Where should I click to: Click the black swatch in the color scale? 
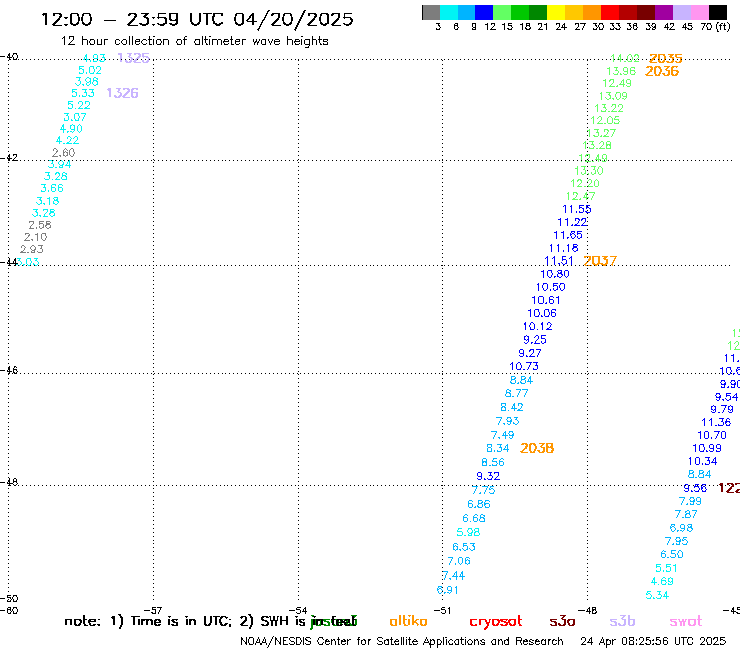click(718, 12)
